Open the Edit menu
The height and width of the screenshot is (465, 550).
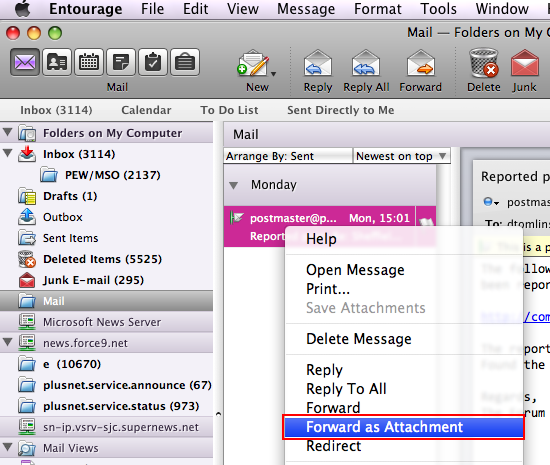pyautogui.click(x=195, y=9)
